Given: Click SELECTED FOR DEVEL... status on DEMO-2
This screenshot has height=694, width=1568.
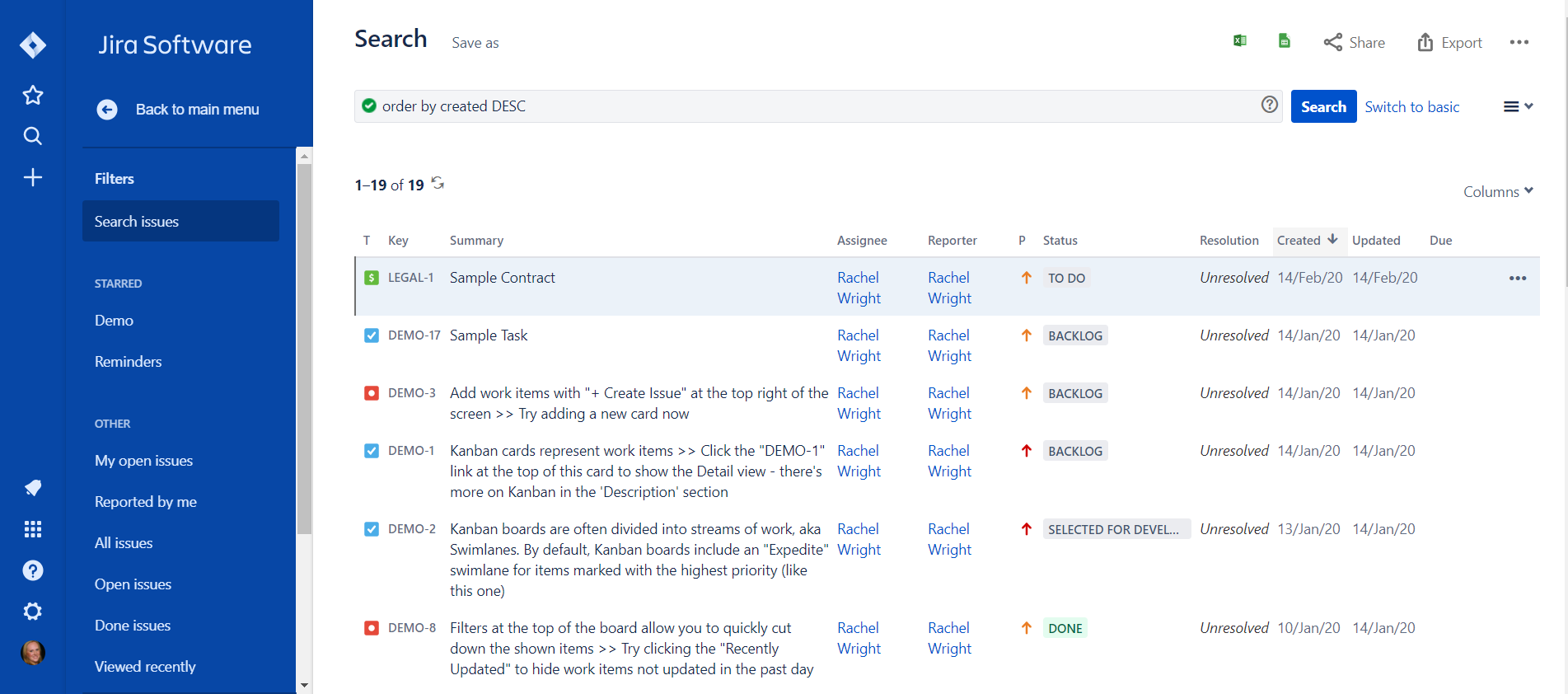Looking at the screenshot, I should coord(1116,529).
